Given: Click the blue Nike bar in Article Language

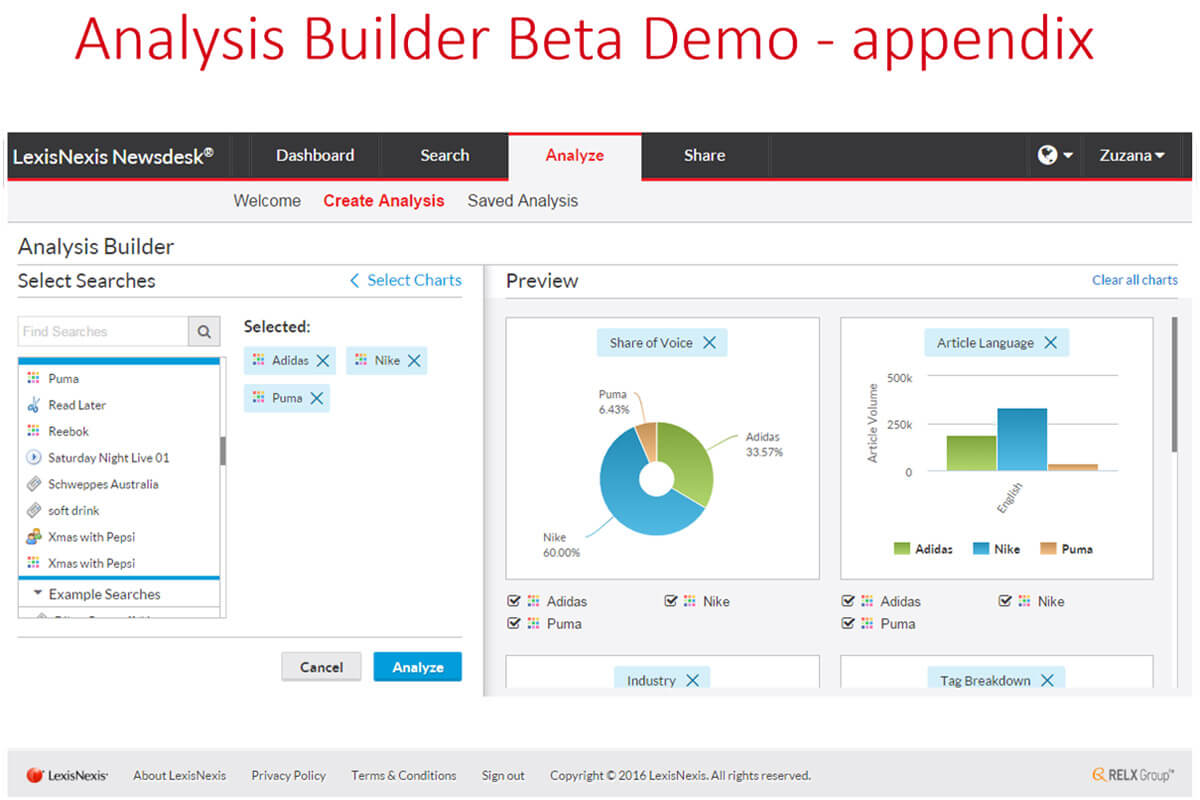Looking at the screenshot, I should [1022, 439].
